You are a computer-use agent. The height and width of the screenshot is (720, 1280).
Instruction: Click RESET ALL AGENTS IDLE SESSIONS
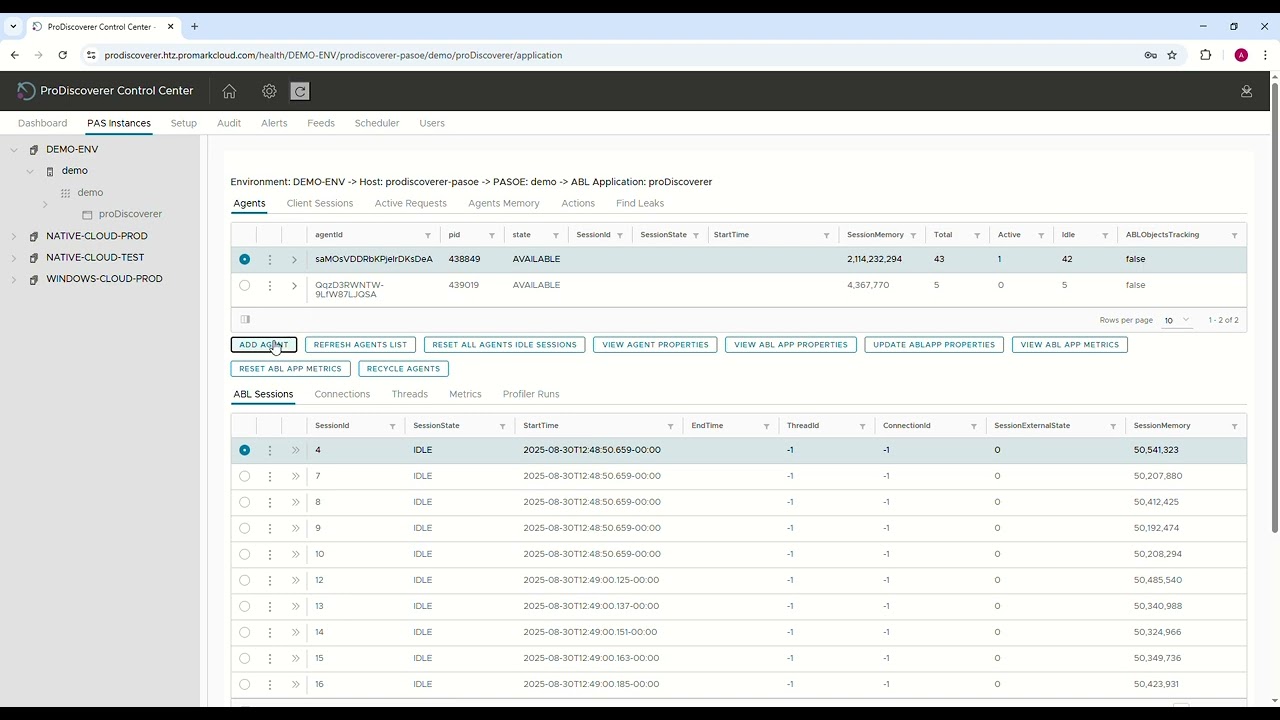(x=505, y=345)
